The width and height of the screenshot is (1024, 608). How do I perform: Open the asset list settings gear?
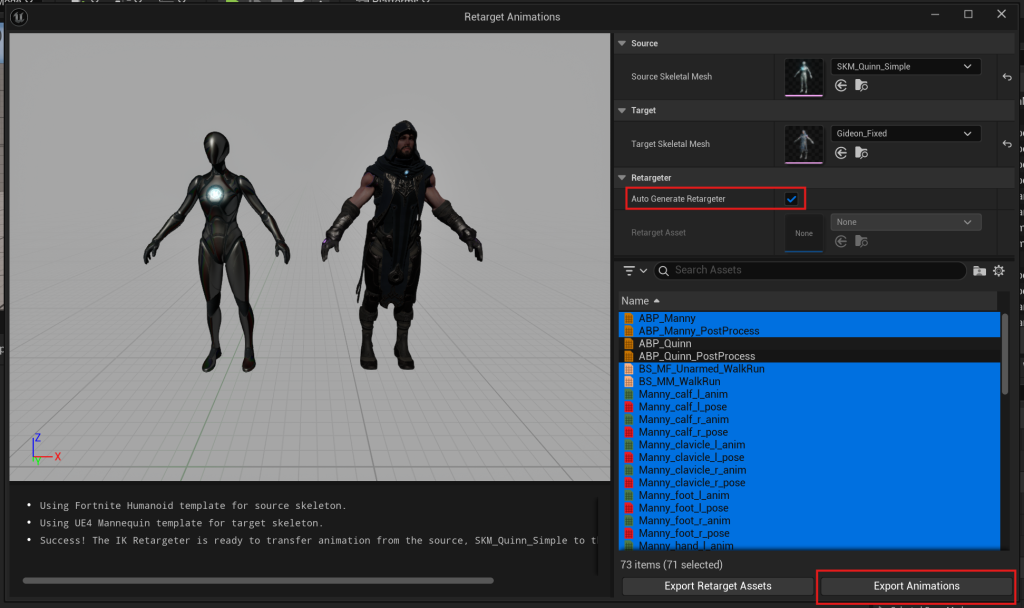tap(999, 270)
